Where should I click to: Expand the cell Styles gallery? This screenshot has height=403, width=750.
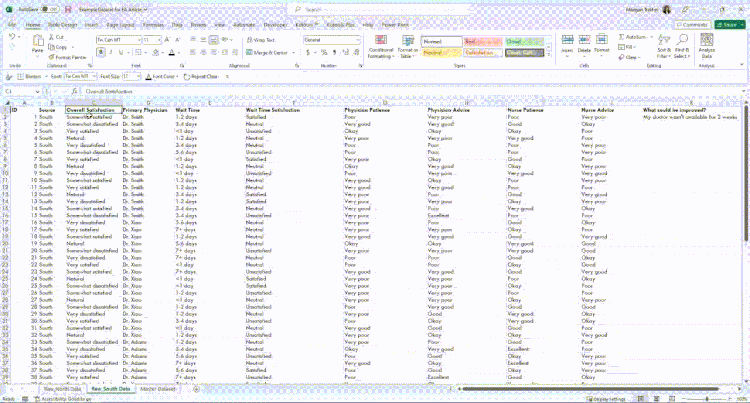(549, 55)
